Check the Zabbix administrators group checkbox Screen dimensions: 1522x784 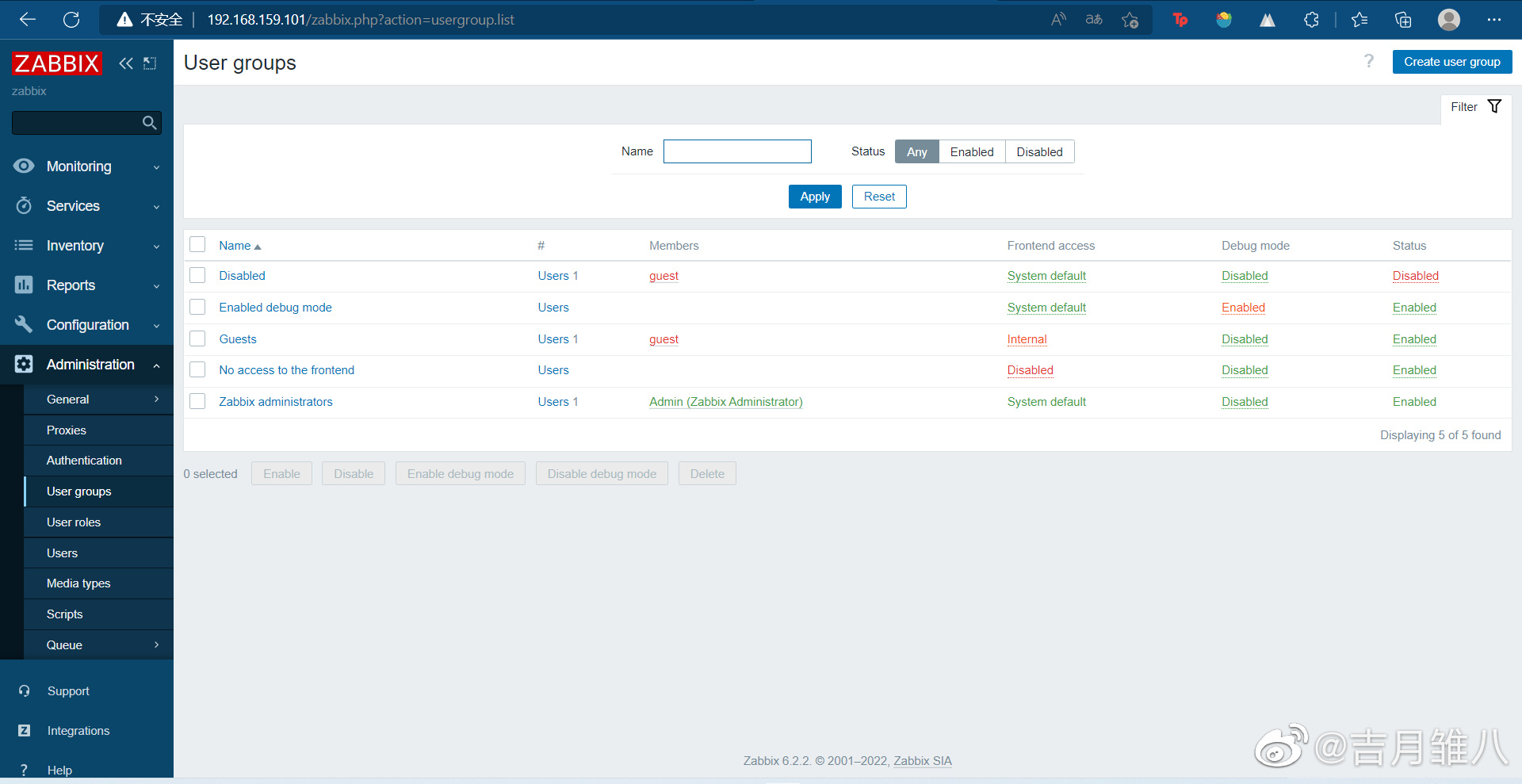click(197, 401)
